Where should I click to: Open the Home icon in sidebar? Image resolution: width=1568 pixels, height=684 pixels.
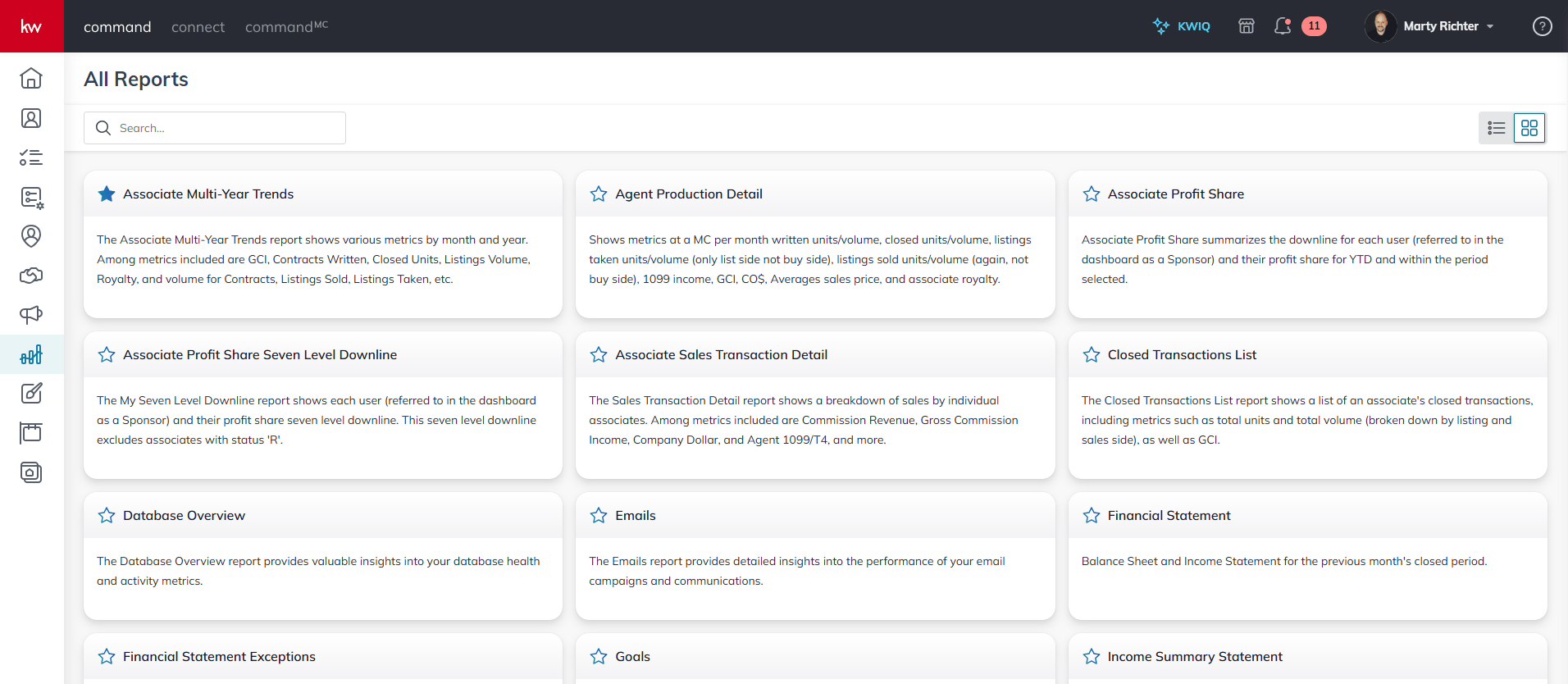[31, 78]
